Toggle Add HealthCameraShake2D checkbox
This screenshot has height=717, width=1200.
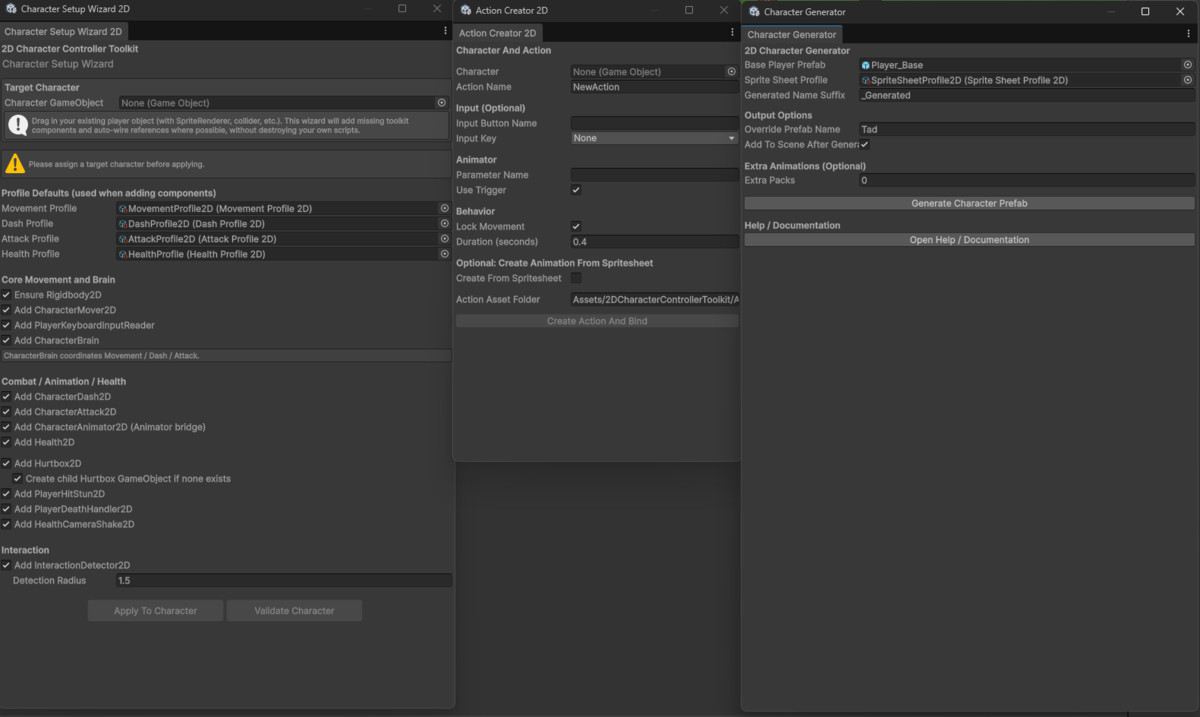point(6,524)
